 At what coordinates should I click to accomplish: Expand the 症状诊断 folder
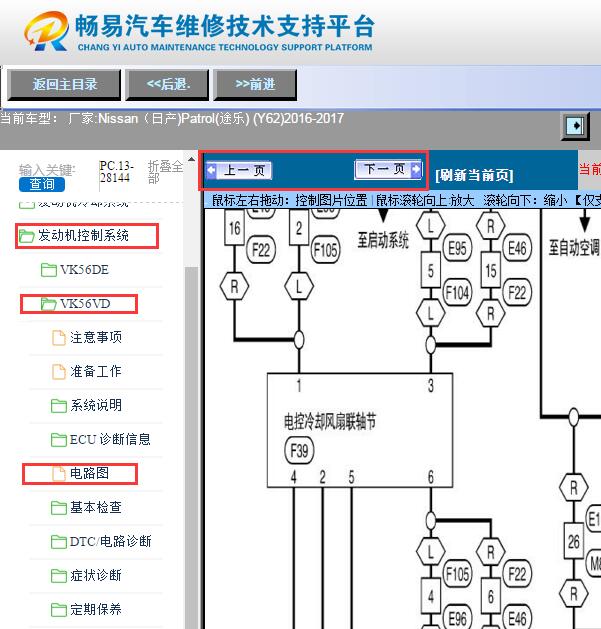pyautogui.click(x=95, y=576)
